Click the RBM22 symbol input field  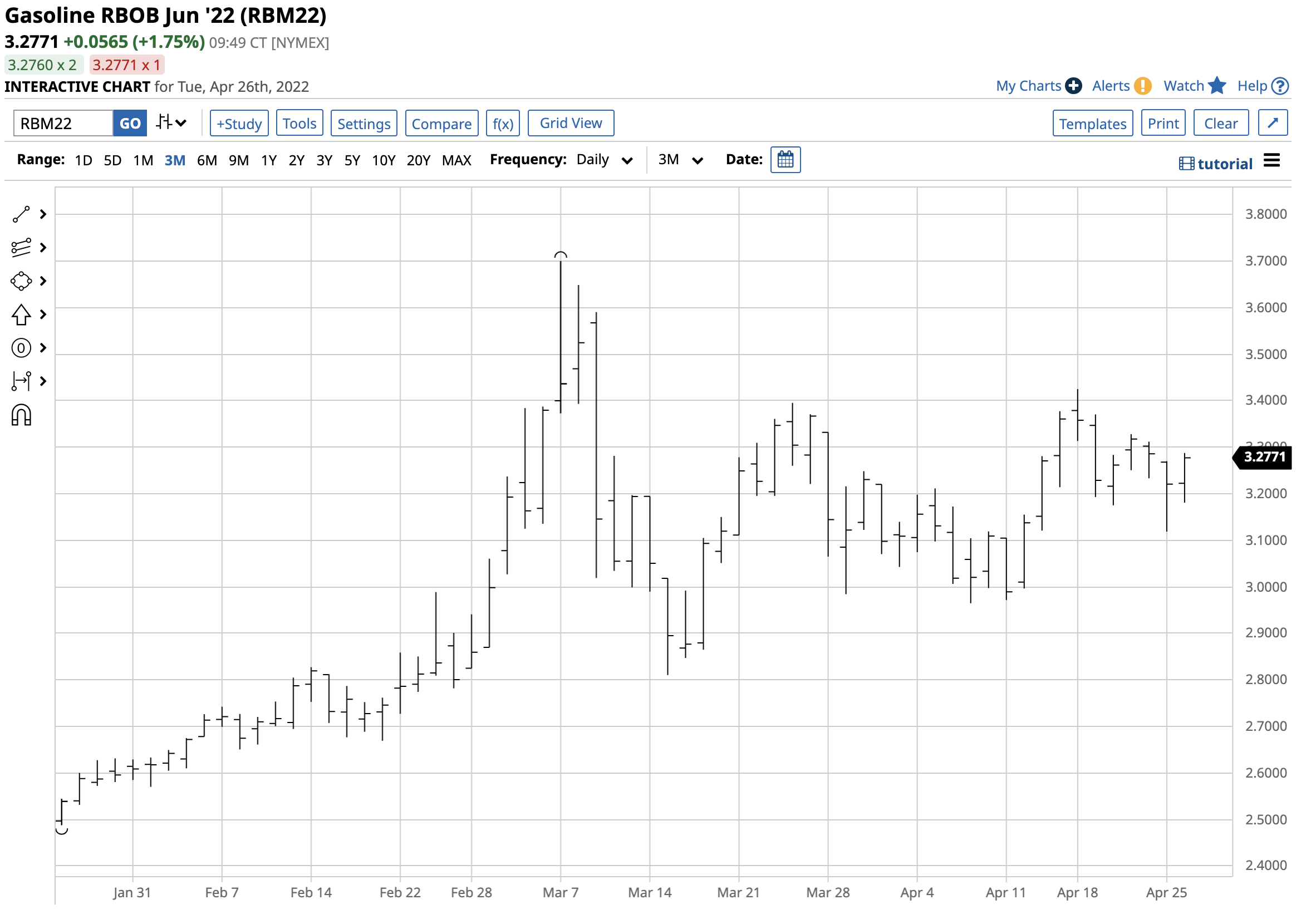point(63,124)
